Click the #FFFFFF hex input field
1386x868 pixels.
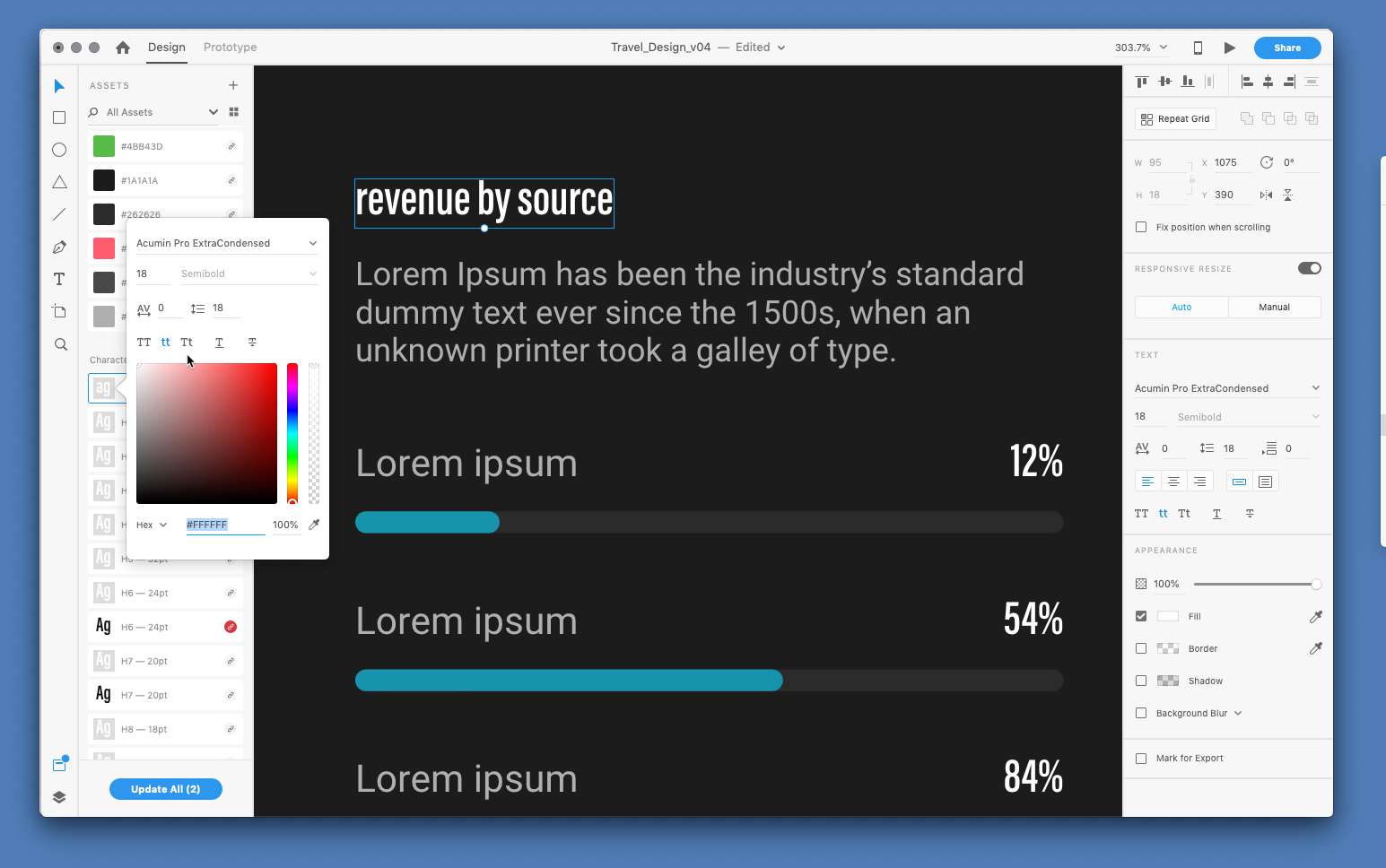[x=225, y=525]
